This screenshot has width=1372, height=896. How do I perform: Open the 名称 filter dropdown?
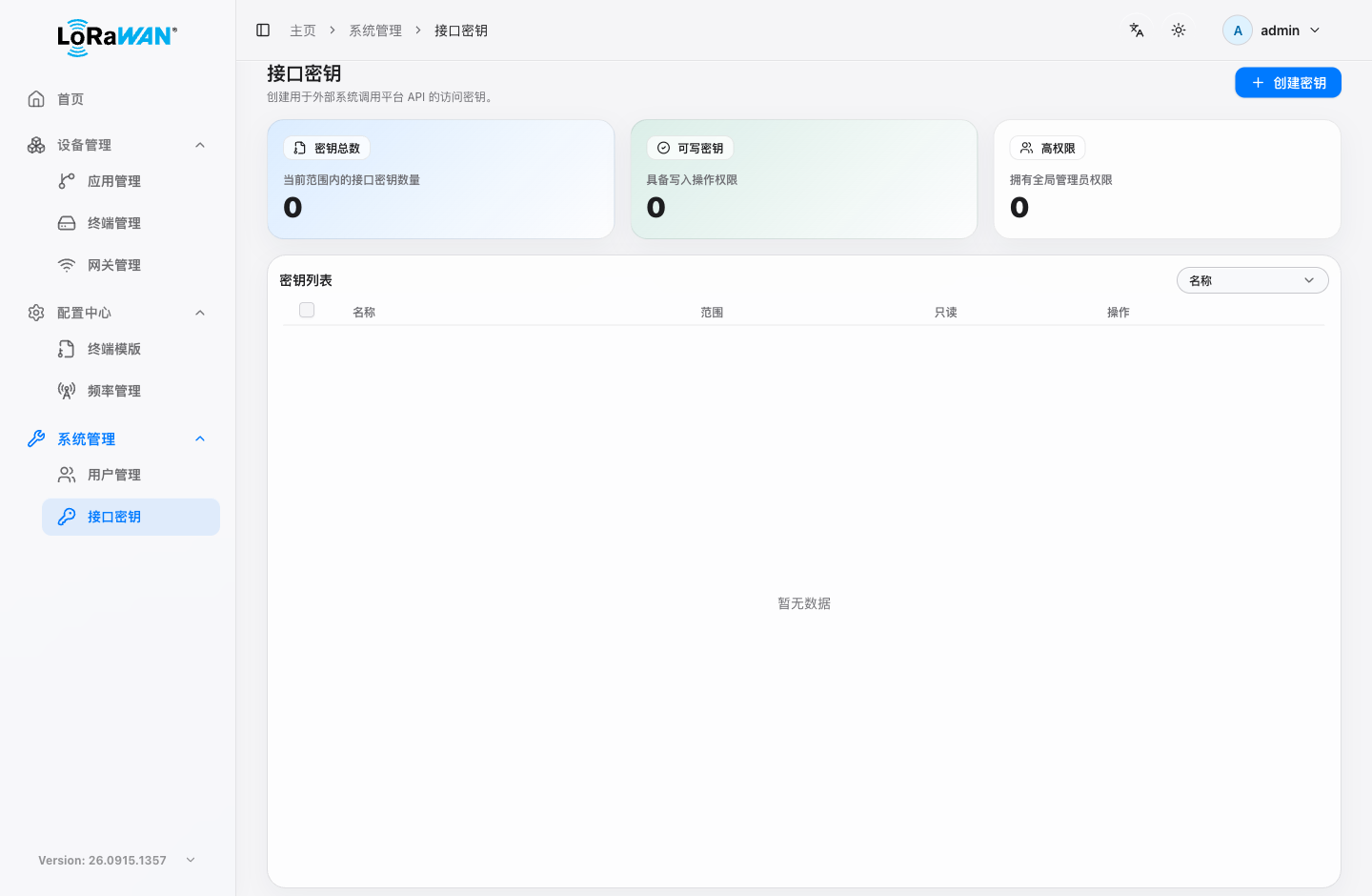(1253, 280)
